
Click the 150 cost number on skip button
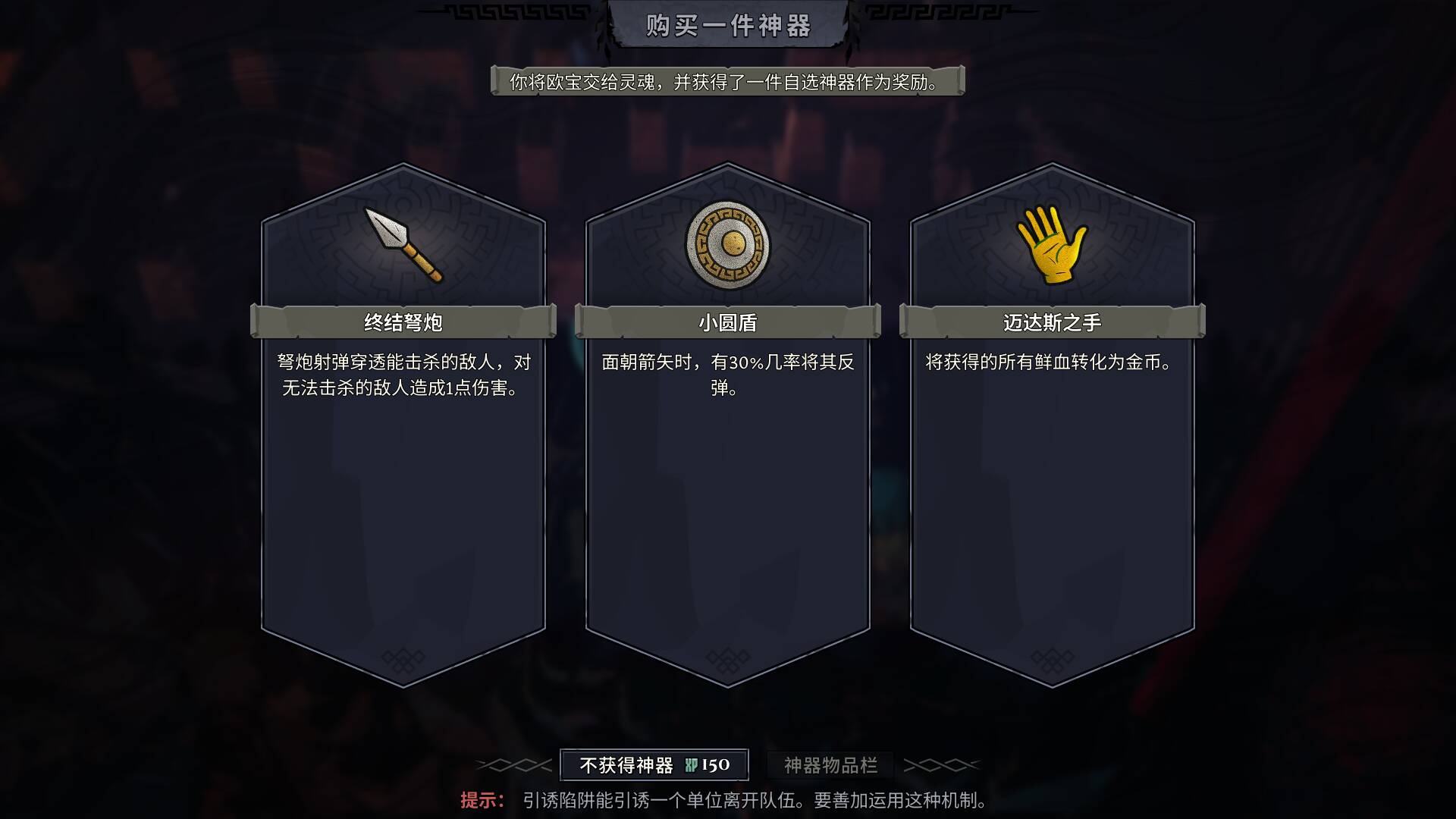[716, 765]
